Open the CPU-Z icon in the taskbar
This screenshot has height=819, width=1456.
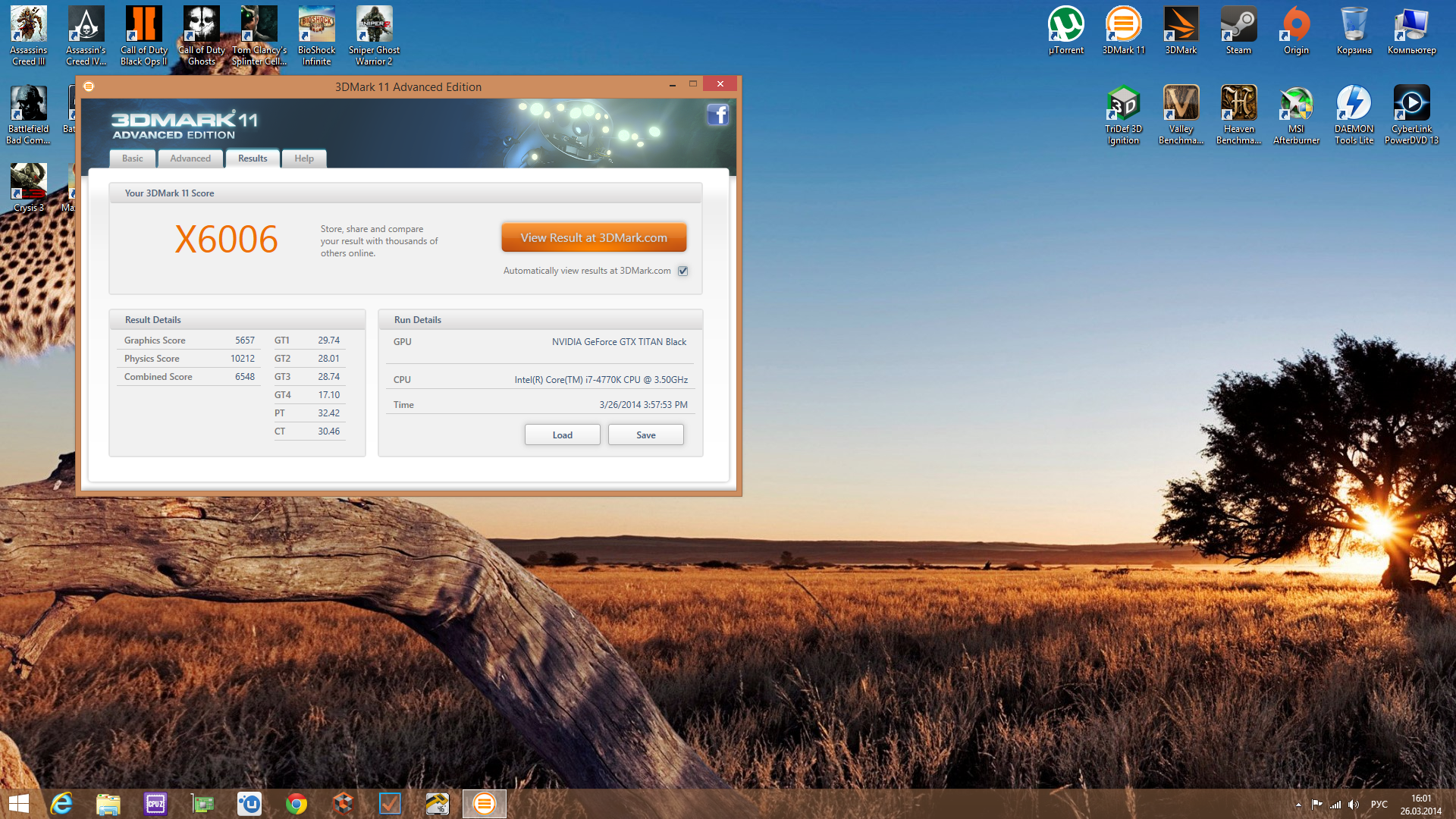[155, 804]
